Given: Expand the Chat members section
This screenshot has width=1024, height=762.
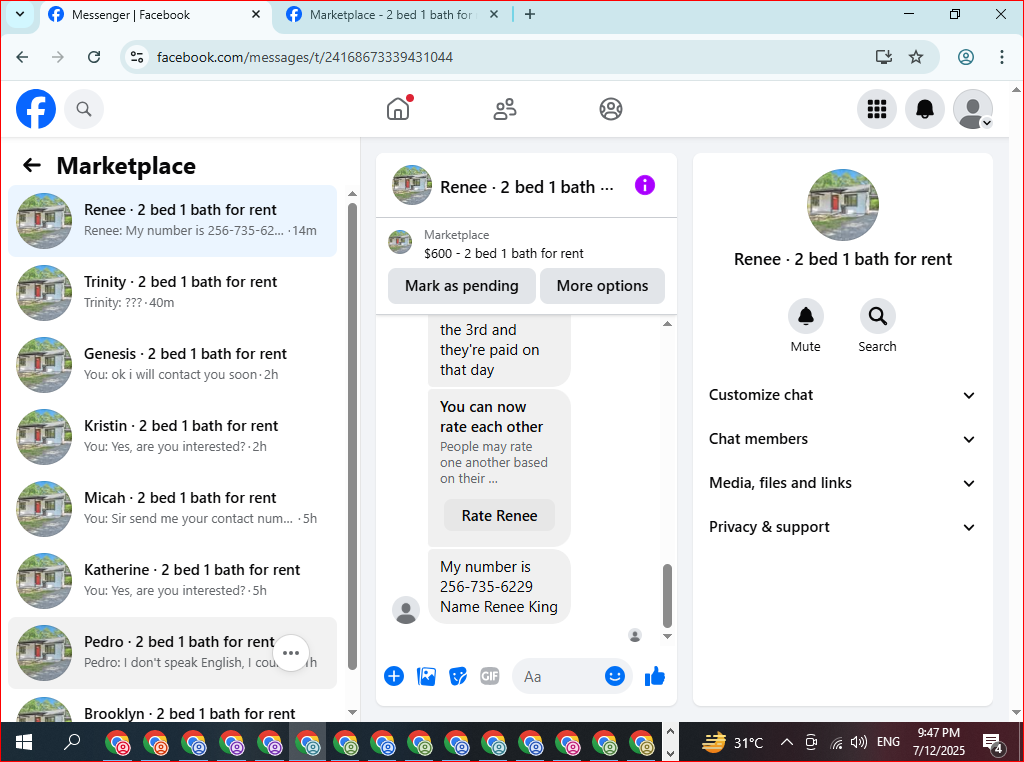Looking at the screenshot, I should pyautogui.click(x=842, y=439).
